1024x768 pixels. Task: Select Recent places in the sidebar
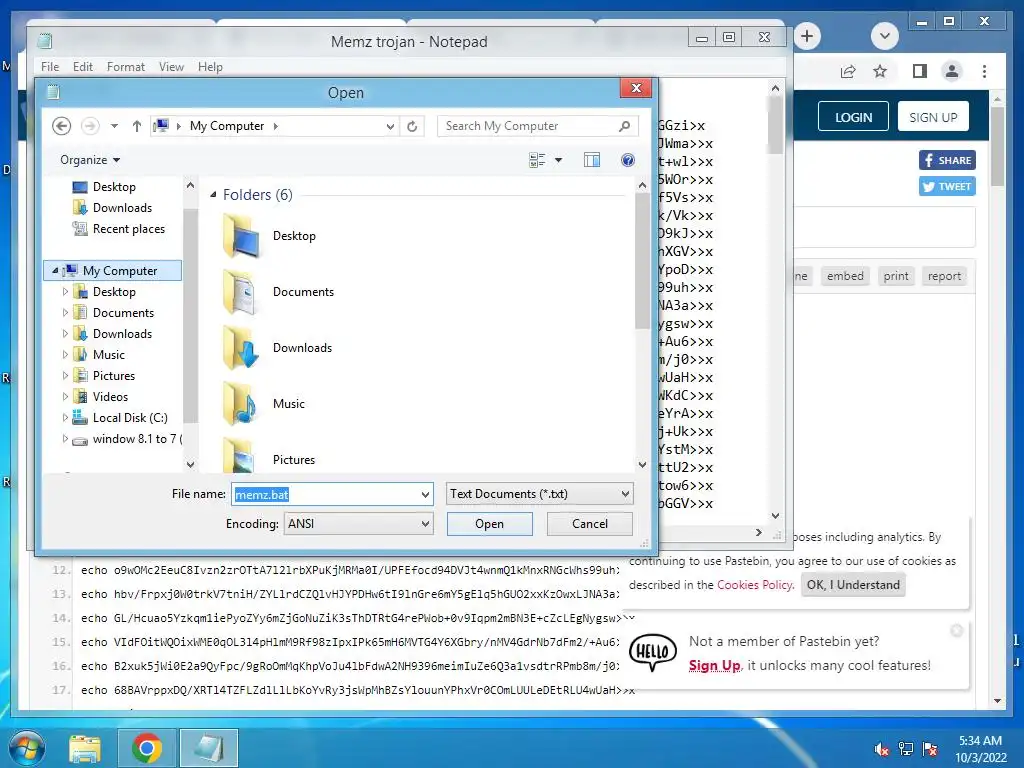pos(128,229)
